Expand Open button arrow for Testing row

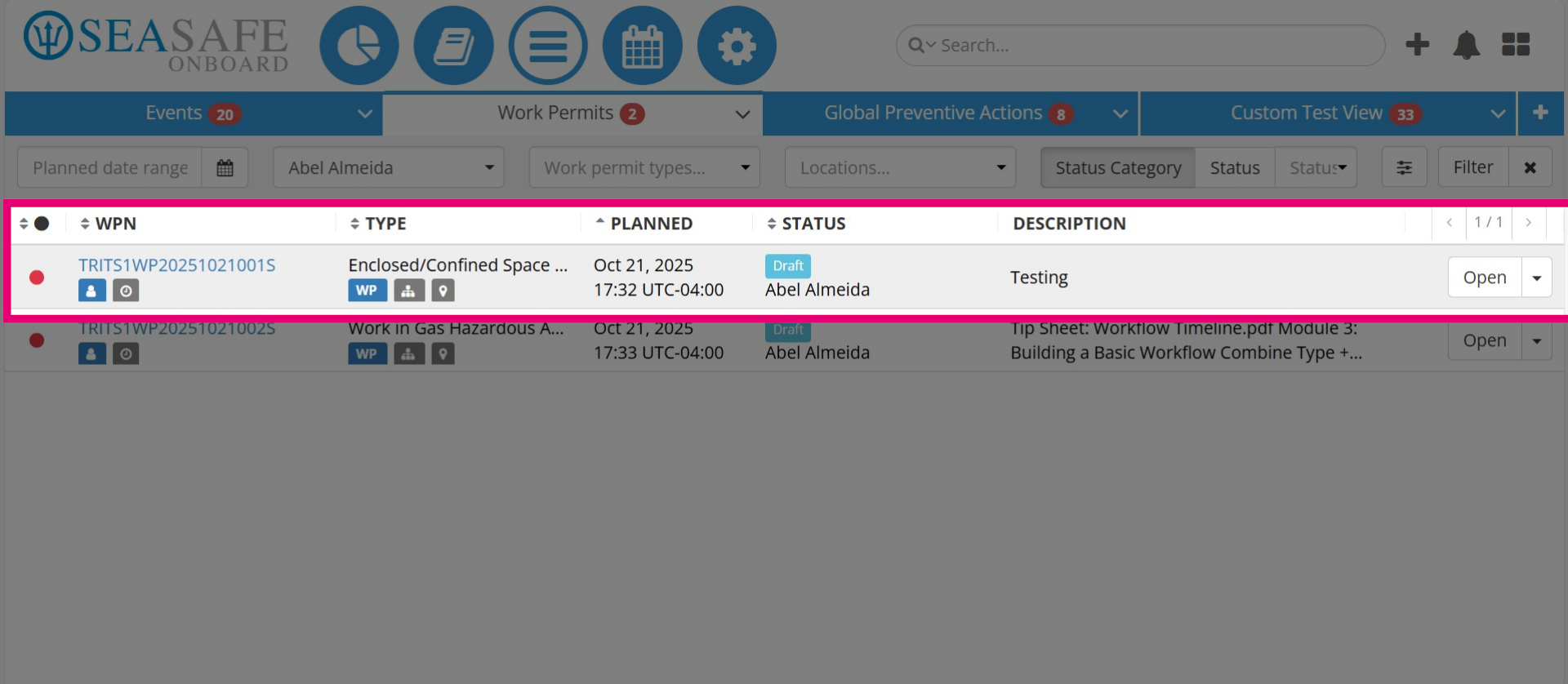coord(1537,278)
